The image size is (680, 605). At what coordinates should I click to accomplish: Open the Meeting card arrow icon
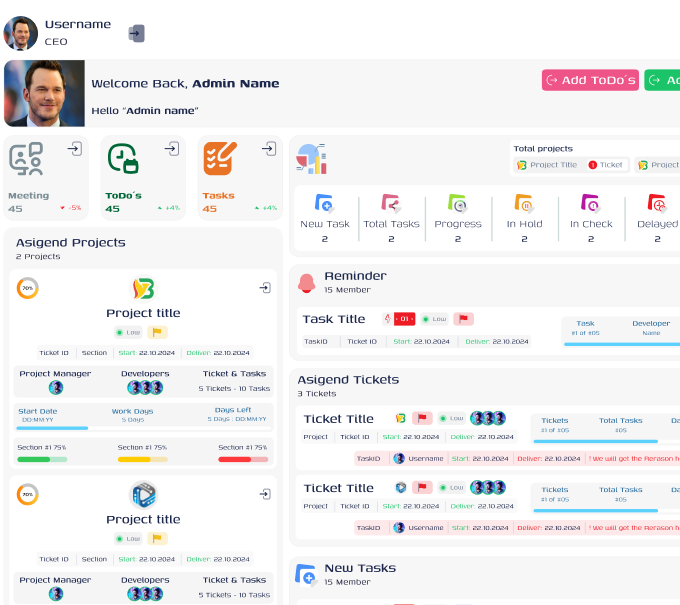click(75, 149)
